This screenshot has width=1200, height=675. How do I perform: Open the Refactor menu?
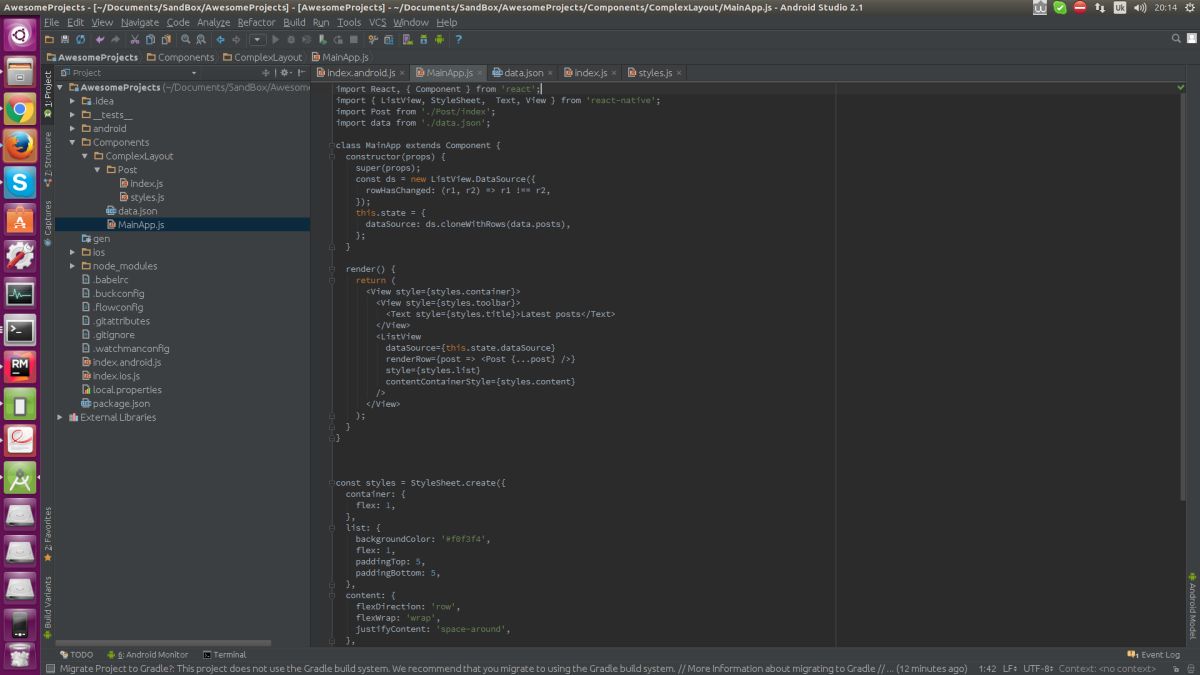point(256,22)
